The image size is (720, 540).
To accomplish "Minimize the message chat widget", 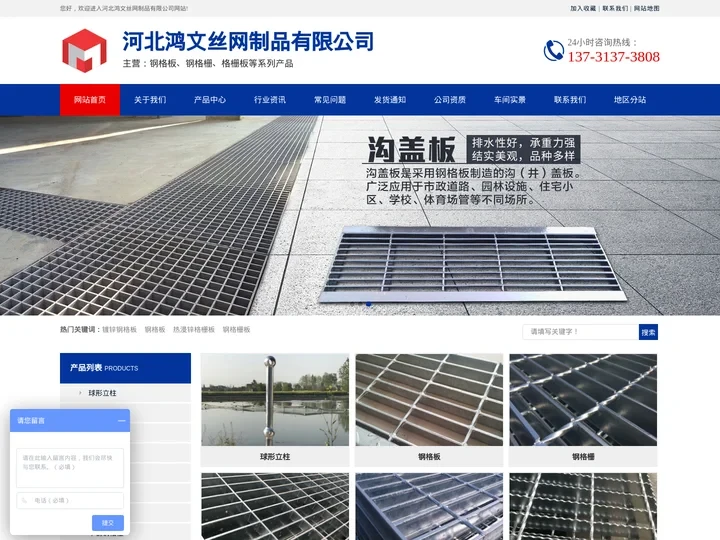I will [x=121, y=421].
